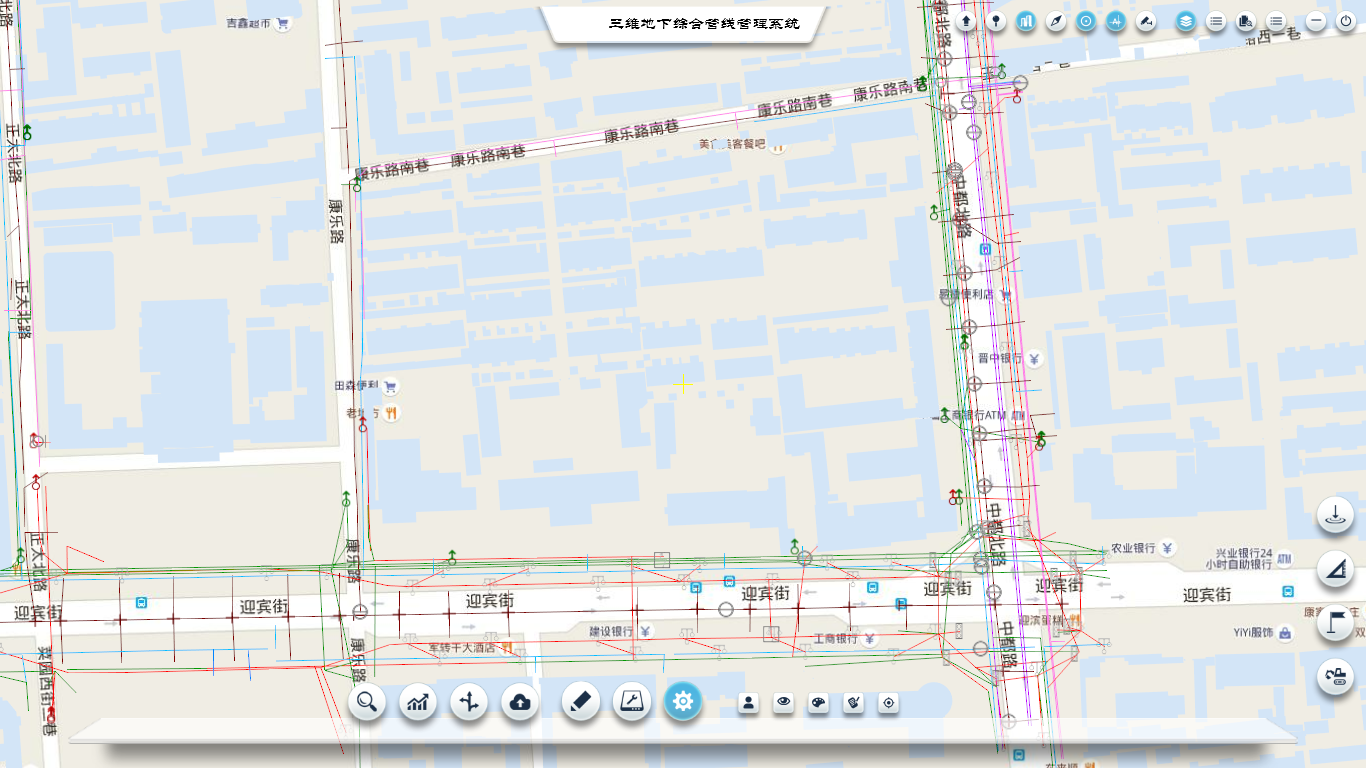
Task: Select the pencil edit tool
Action: coord(580,702)
